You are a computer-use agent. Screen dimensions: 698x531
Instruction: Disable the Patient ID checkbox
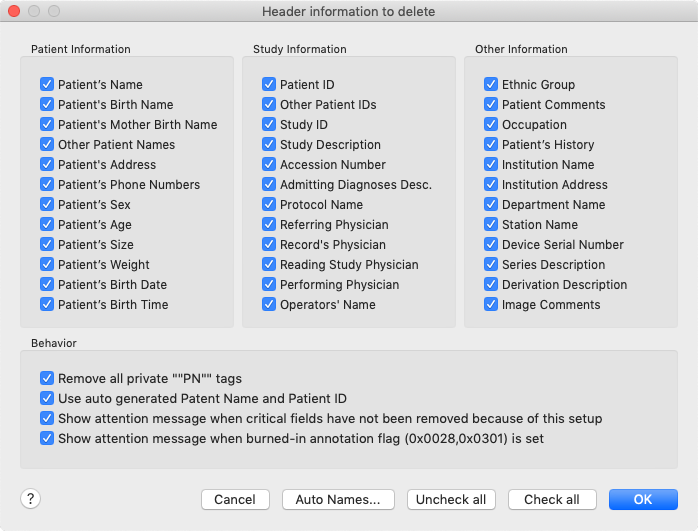pos(269,85)
